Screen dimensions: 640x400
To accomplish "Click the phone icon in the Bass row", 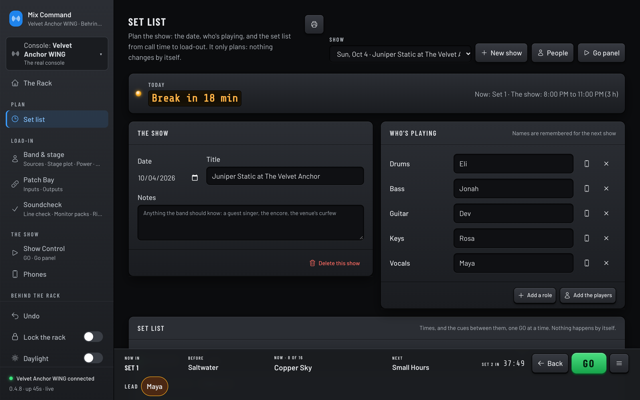I will (x=587, y=189).
